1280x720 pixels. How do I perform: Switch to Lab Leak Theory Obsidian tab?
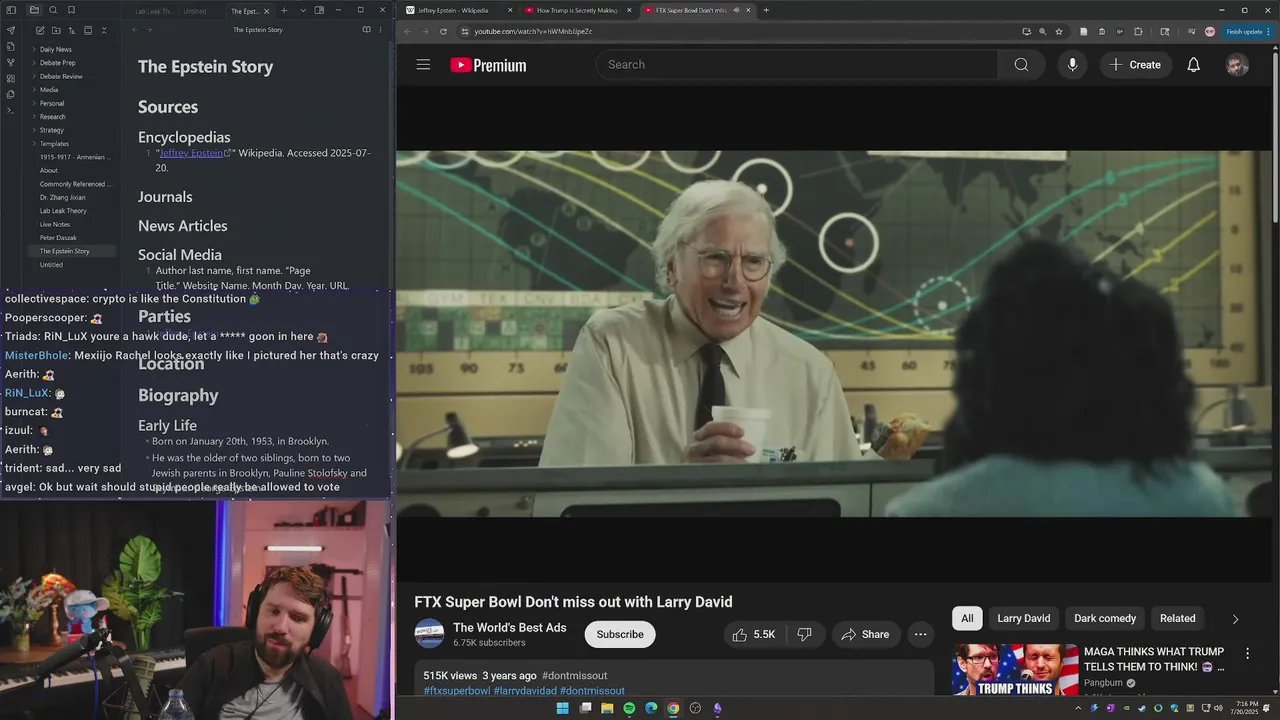[x=154, y=11]
